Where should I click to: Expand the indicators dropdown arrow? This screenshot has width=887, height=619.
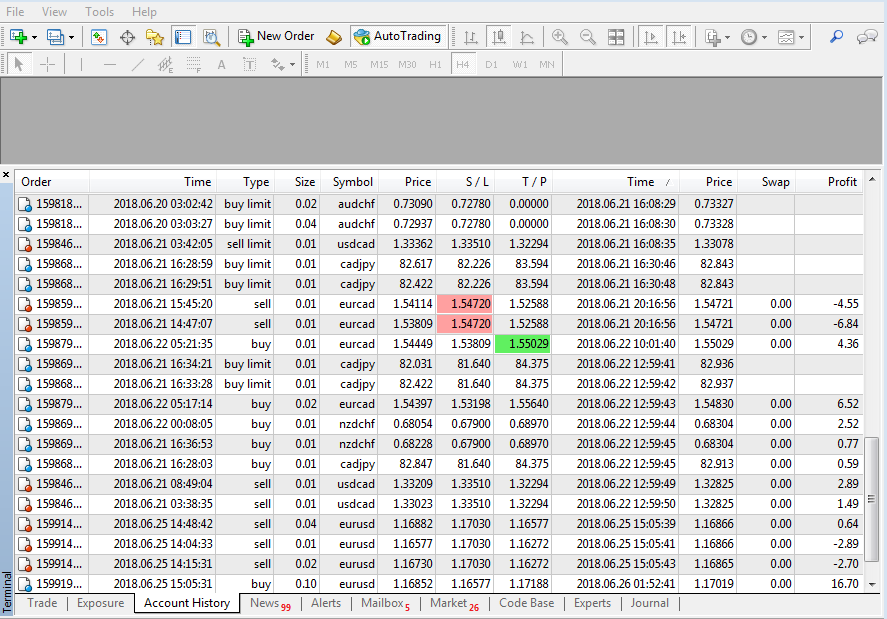[727, 37]
